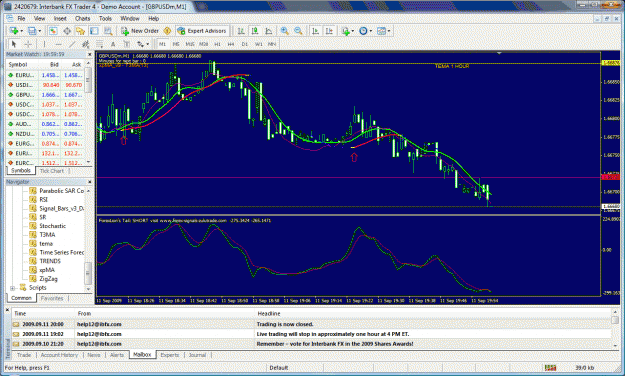Open the Tools menu
This screenshot has height=376, width=625.
coord(105,18)
